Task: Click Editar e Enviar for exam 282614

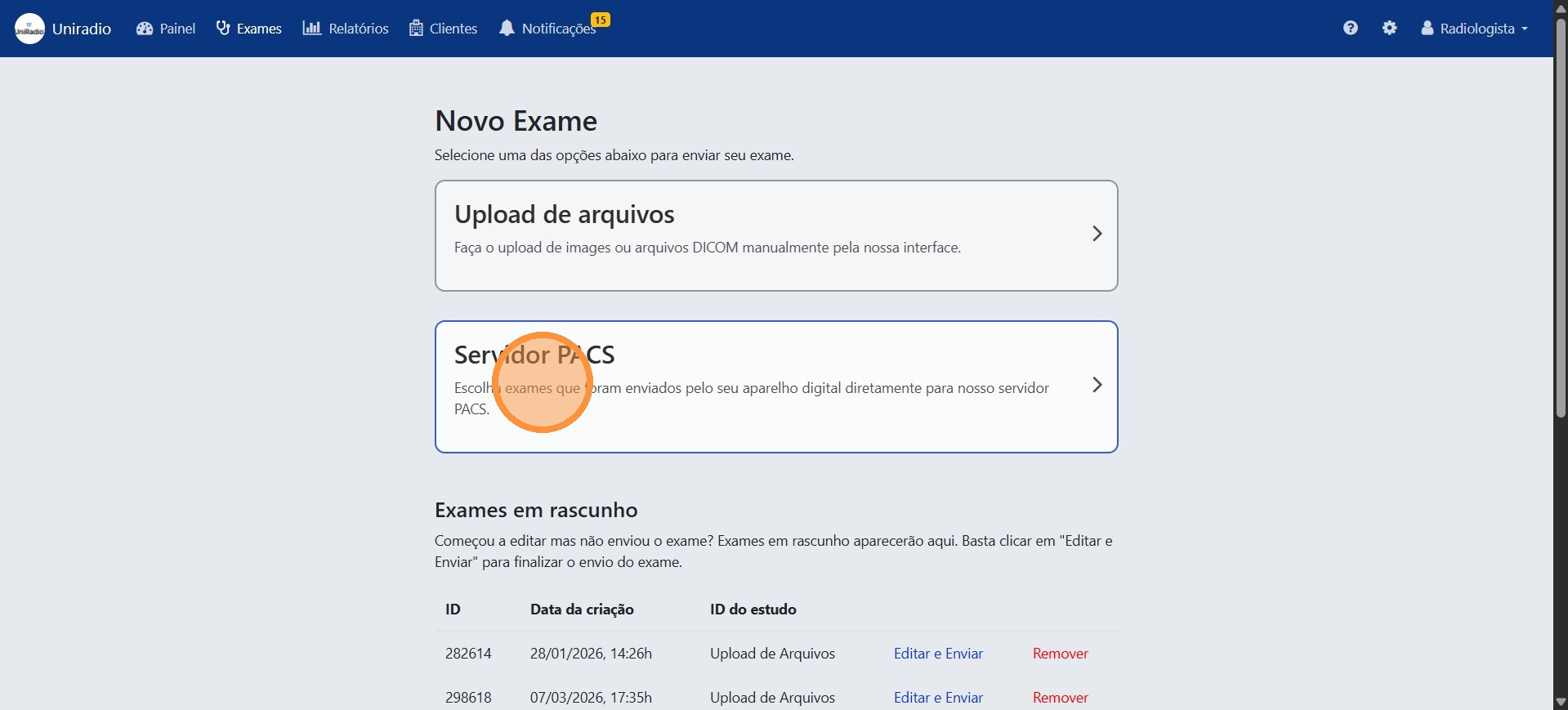Action: pos(938,654)
